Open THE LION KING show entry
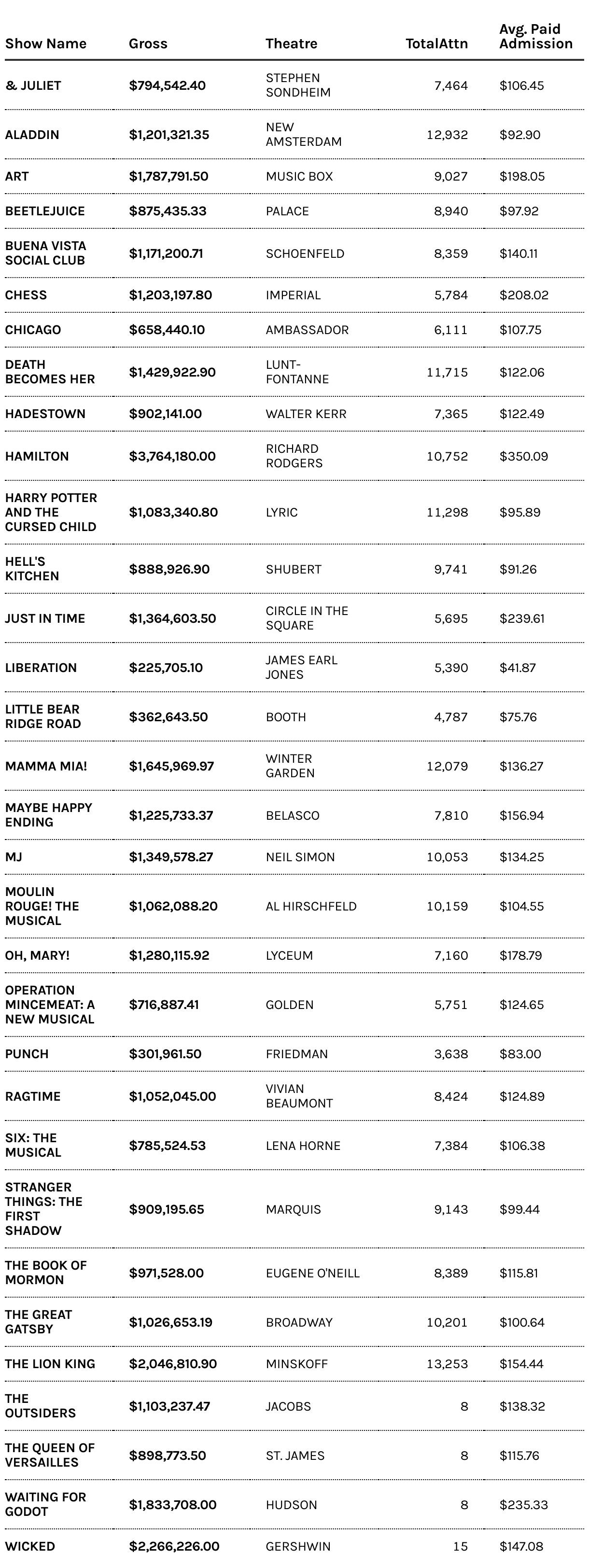The width and height of the screenshot is (589, 1568). pyautogui.click(x=50, y=1364)
